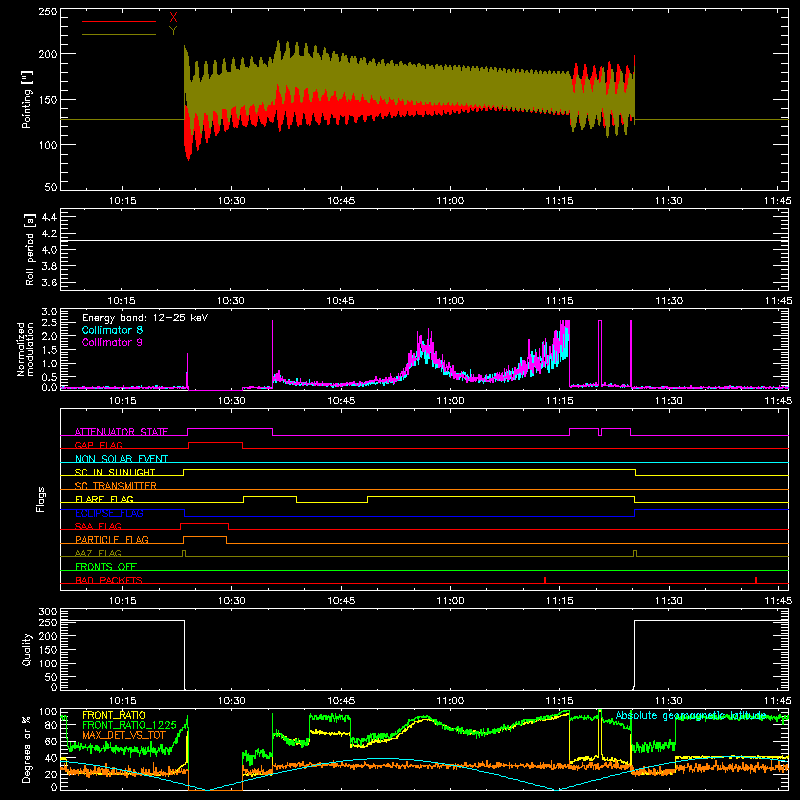Image resolution: width=800 pixels, height=800 pixels.
Task: Click the BAD_PACKETS spike near 11:13
Action: click(545, 580)
